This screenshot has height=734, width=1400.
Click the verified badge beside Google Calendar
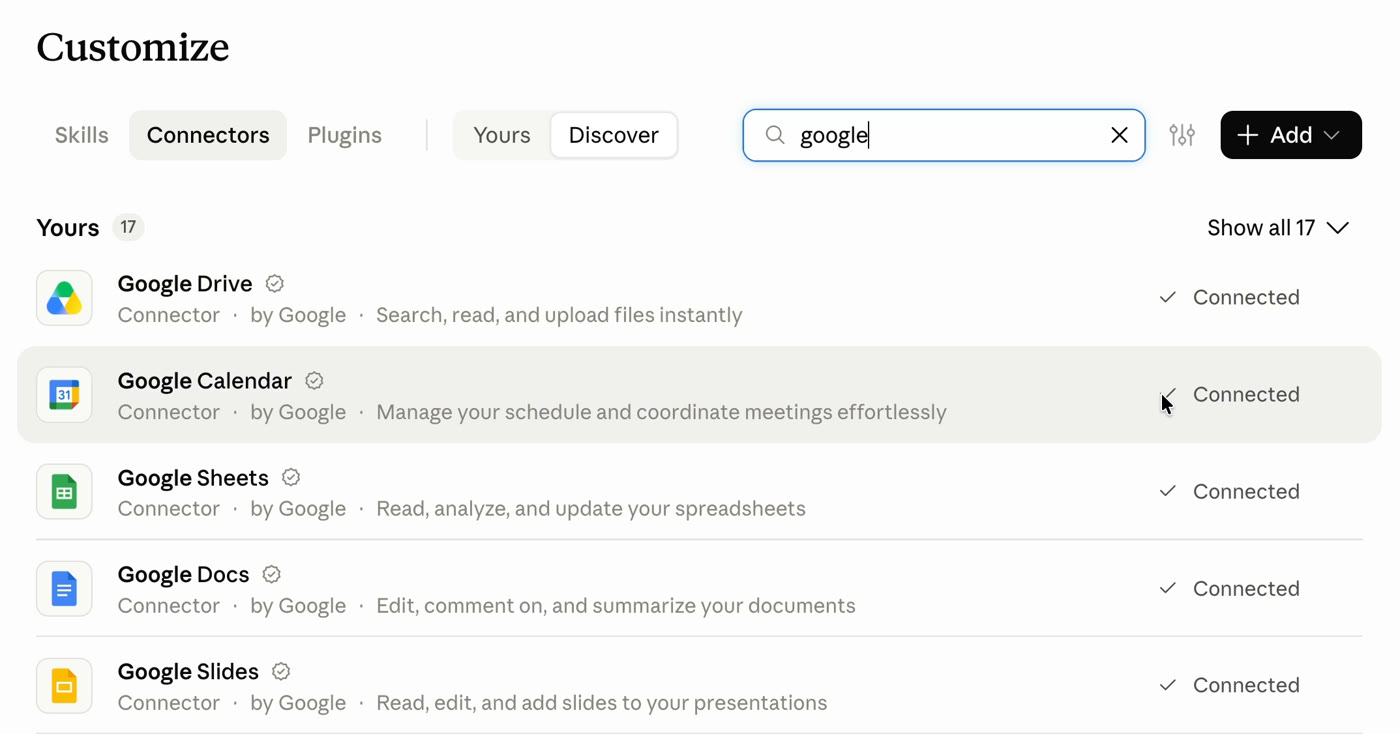click(314, 381)
